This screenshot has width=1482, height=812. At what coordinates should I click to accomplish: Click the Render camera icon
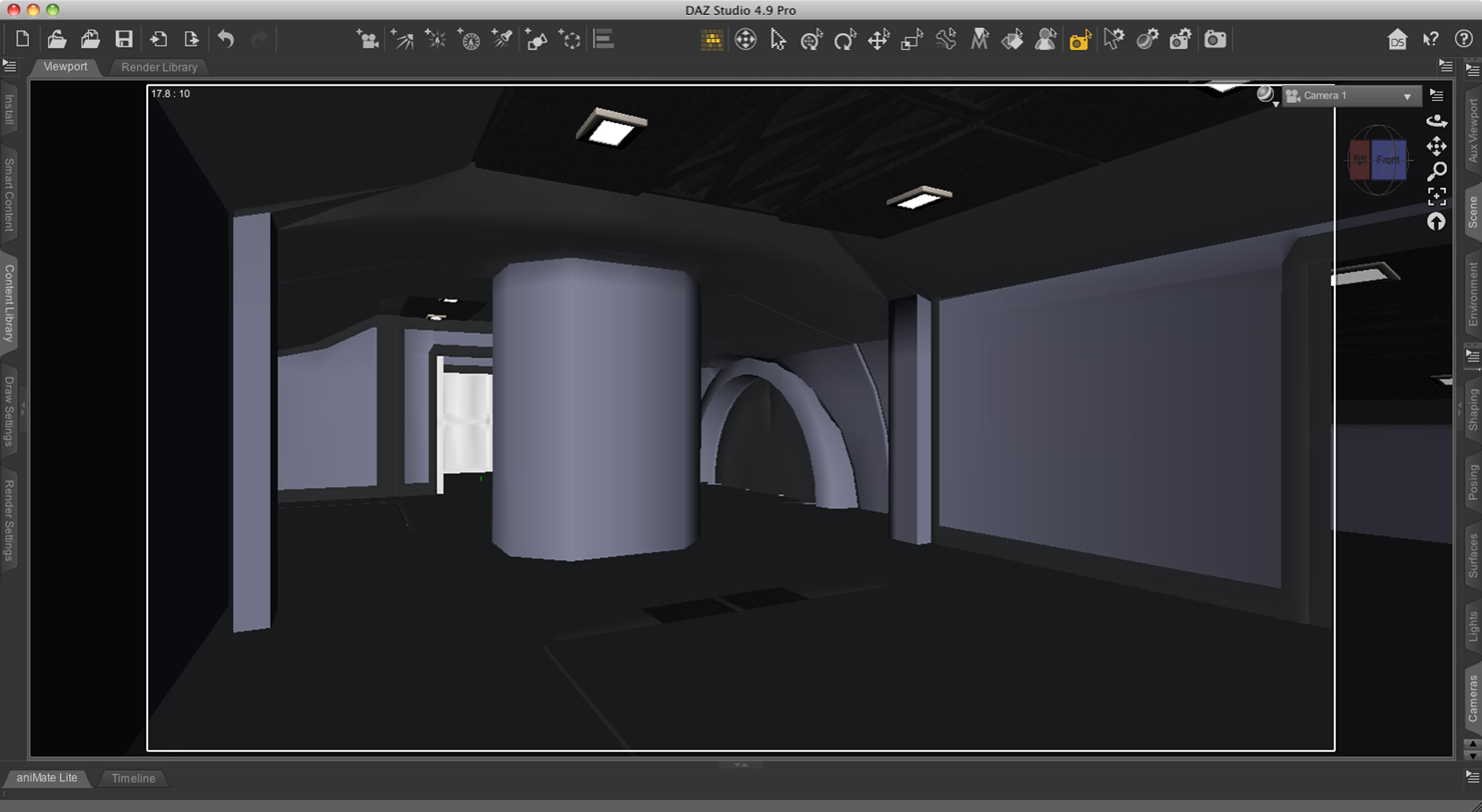tap(1214, 40)
